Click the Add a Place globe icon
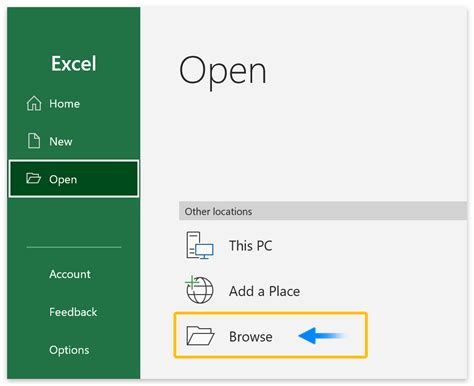 [x=199, y=290]
